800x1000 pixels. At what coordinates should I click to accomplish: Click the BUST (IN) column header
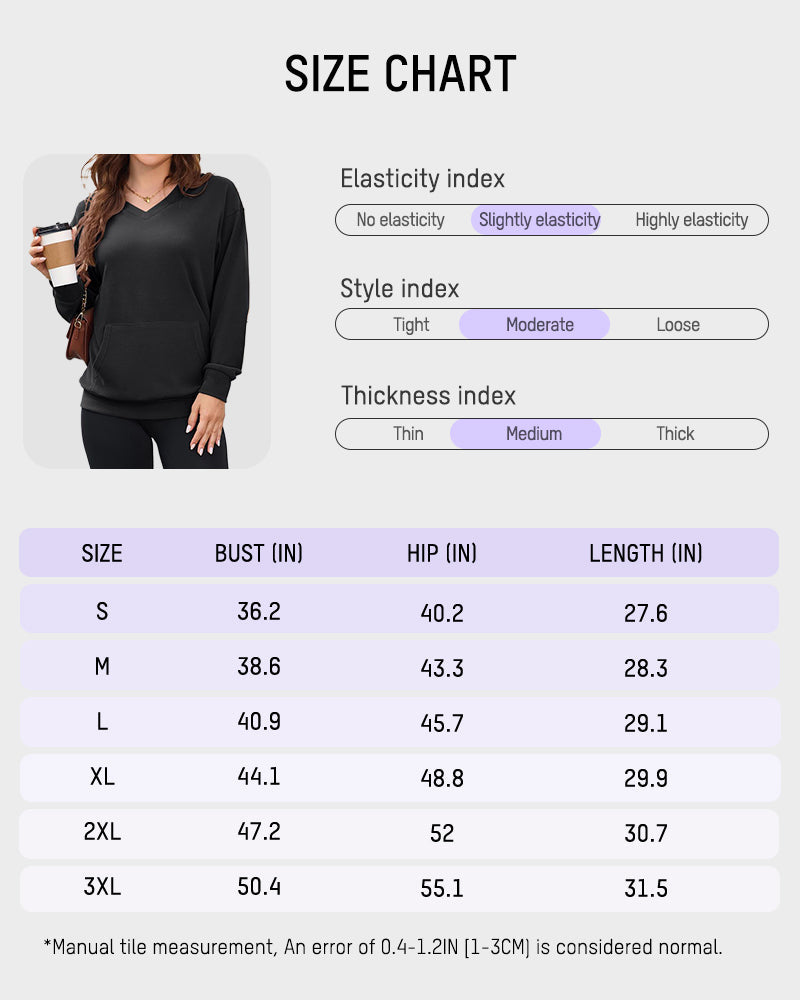click(x=259, y=553)
